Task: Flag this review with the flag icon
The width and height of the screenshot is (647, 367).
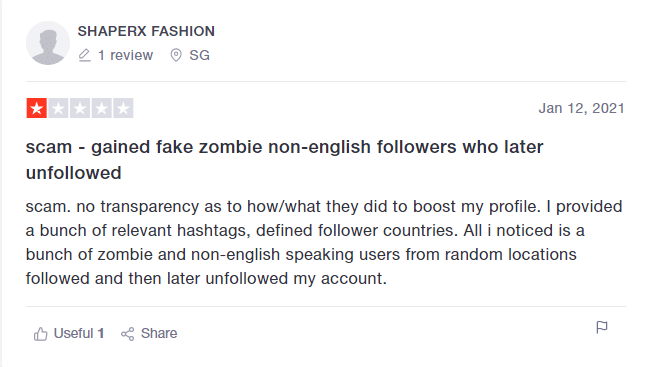Action: [602, 327]
